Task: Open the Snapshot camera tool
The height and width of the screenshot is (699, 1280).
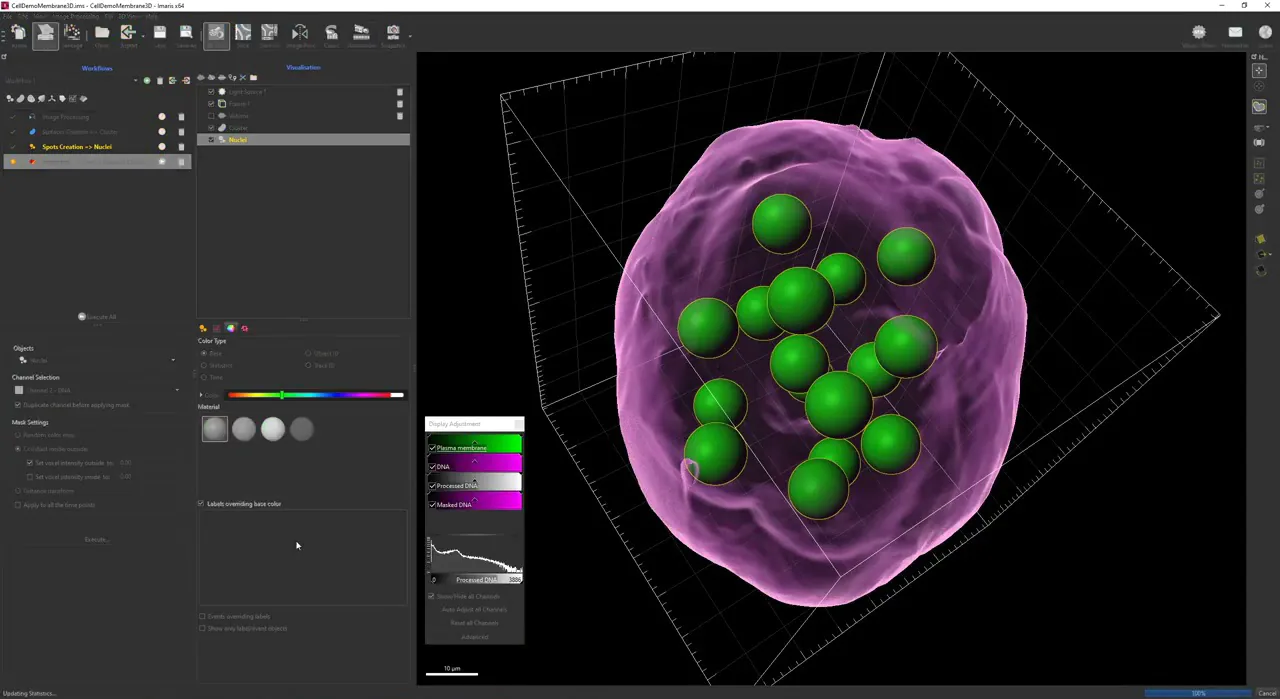Action: point(393,35)
